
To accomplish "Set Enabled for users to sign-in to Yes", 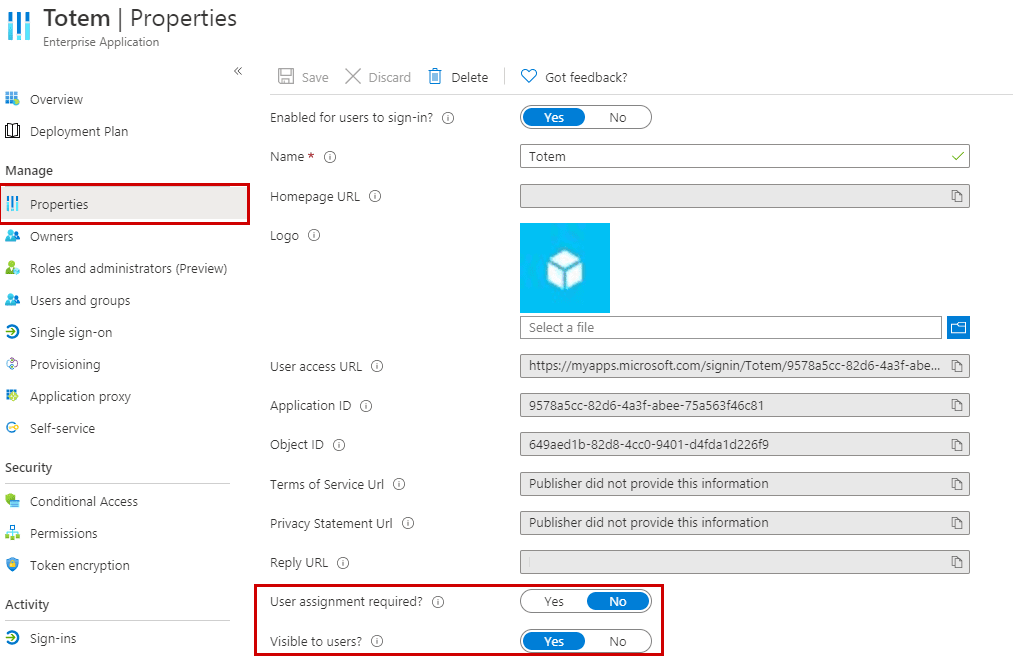I will [554, 118].
